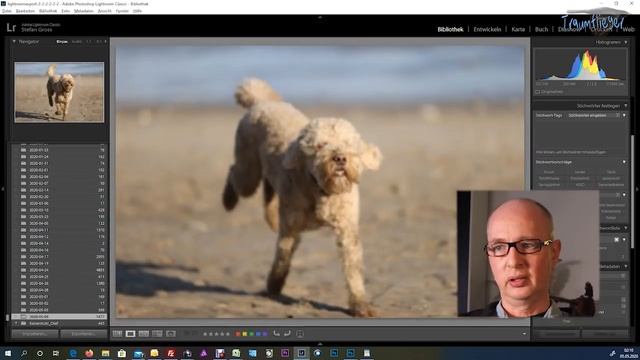The image size is (640, 360).
Task: Open Task View on taskbar
Action: click(x=56, y=353)
